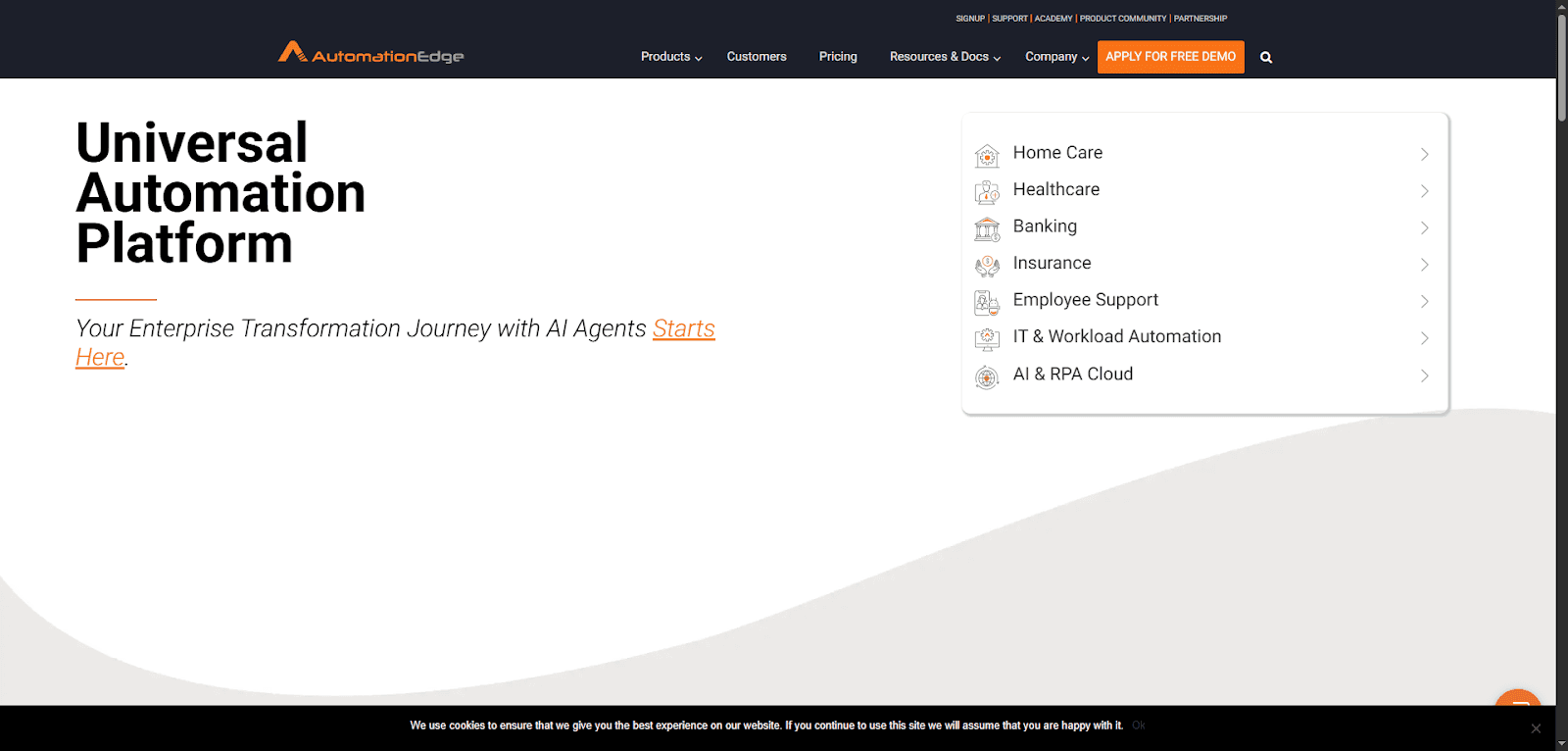Screen dimensions: 1568x751
Task: Expand the Healthcare chevron arrow
Action: point(1424,191)
